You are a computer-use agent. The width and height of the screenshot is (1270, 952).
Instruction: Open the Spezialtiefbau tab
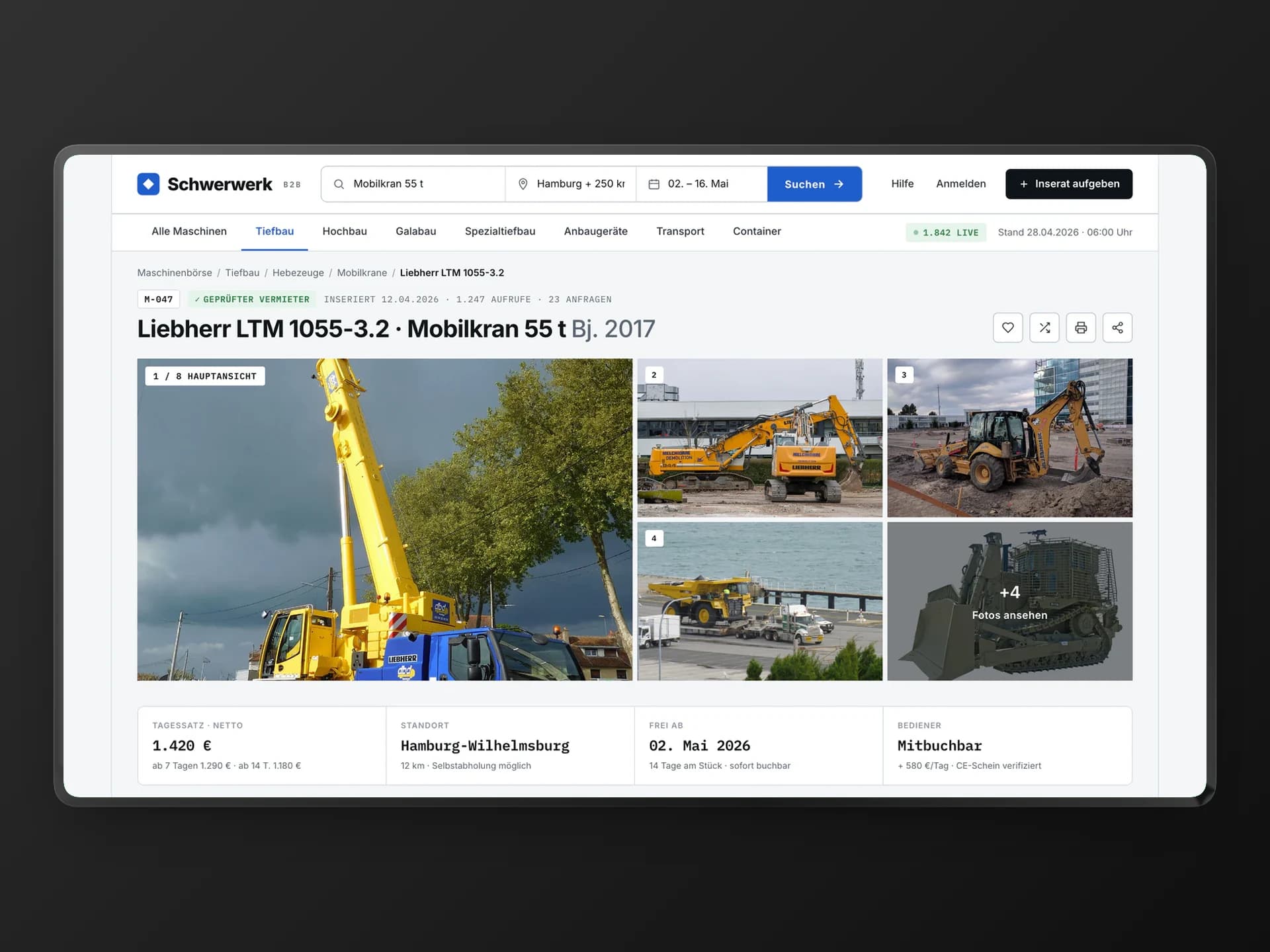click(x=500, y=231)
